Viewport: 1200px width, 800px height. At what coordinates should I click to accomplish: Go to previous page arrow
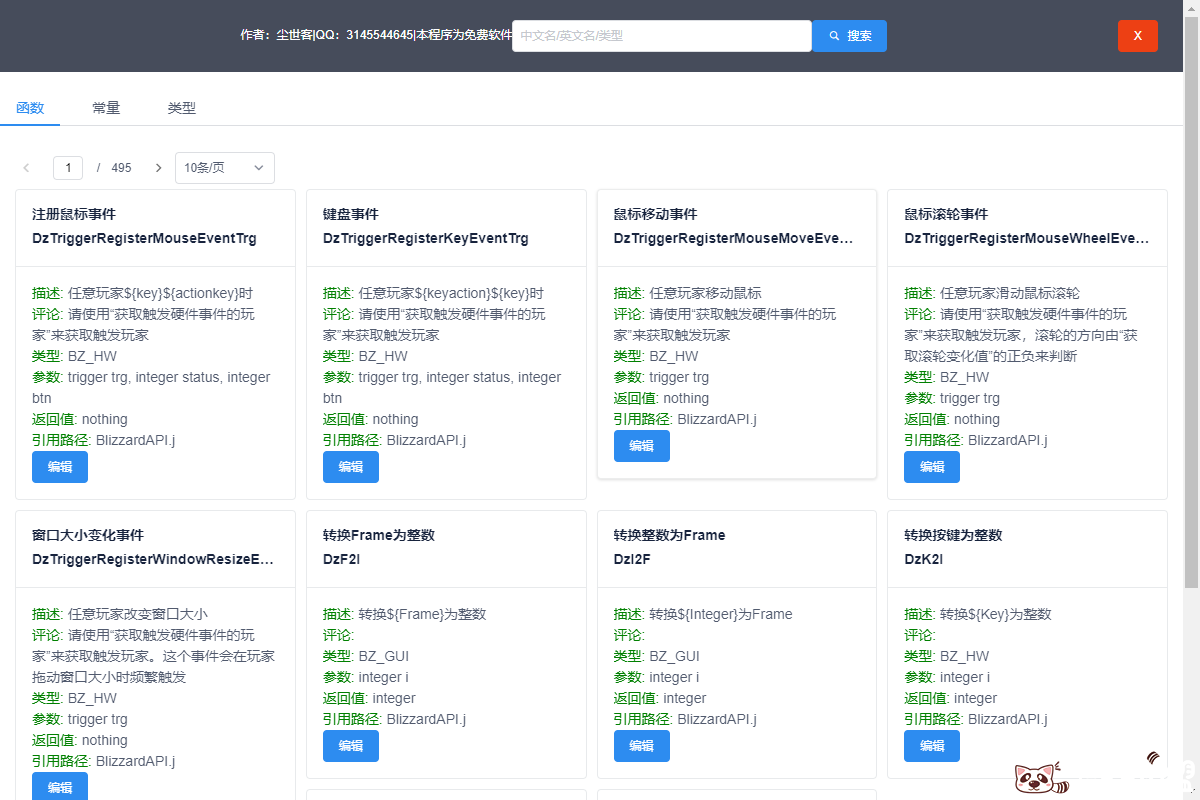[26, 168]
